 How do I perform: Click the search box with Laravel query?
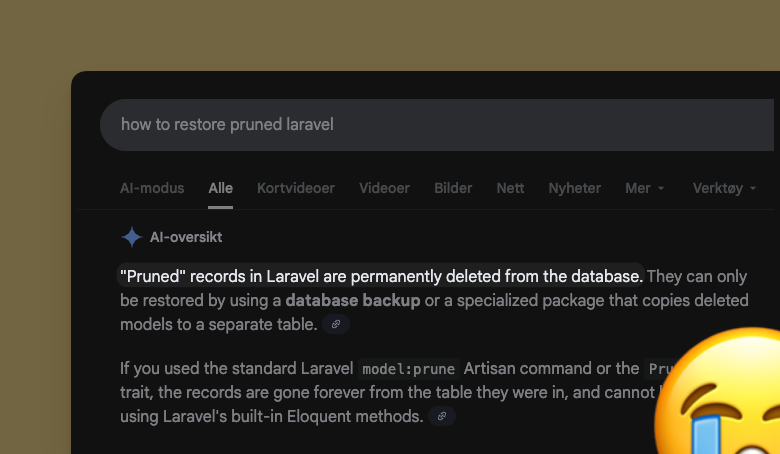click(x=400, y=125)
